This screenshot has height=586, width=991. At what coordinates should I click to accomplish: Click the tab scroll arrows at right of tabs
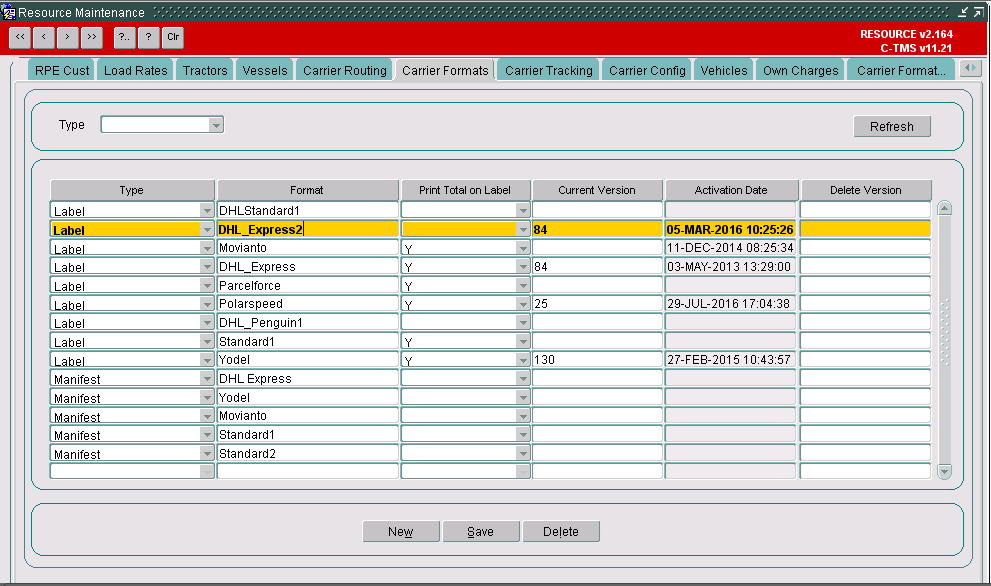coord(970,68)
